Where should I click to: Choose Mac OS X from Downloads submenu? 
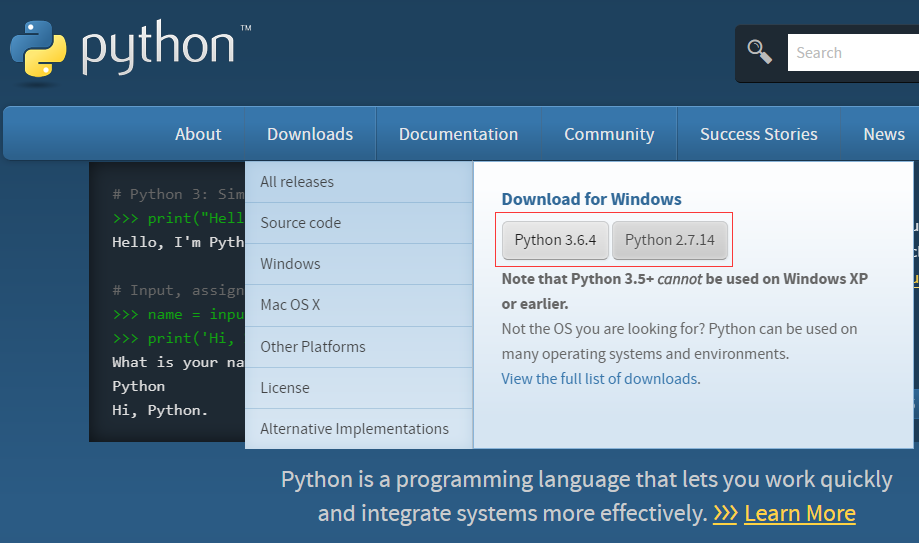coord(359,305)
